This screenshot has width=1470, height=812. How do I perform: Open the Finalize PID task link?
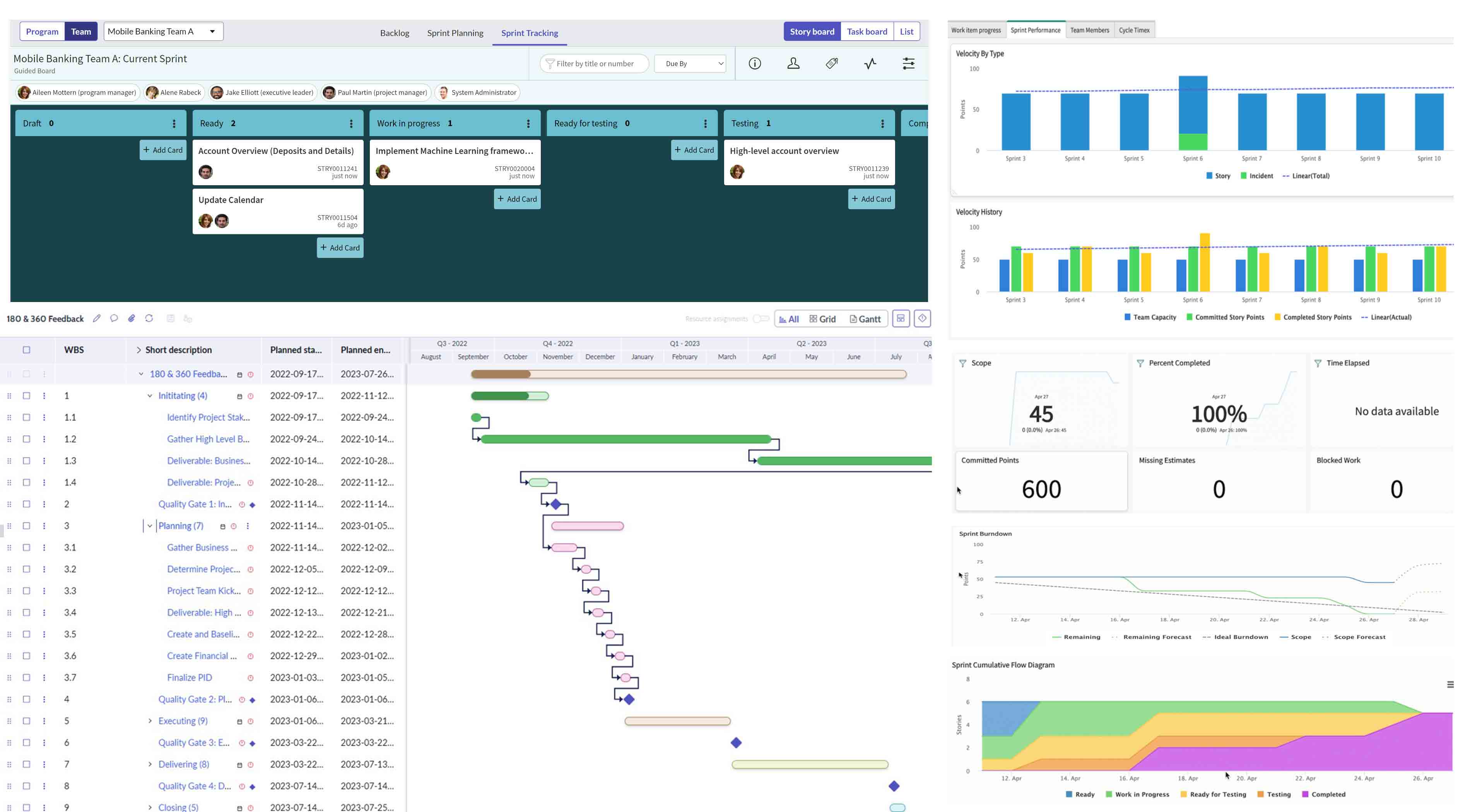coord(188,677)
